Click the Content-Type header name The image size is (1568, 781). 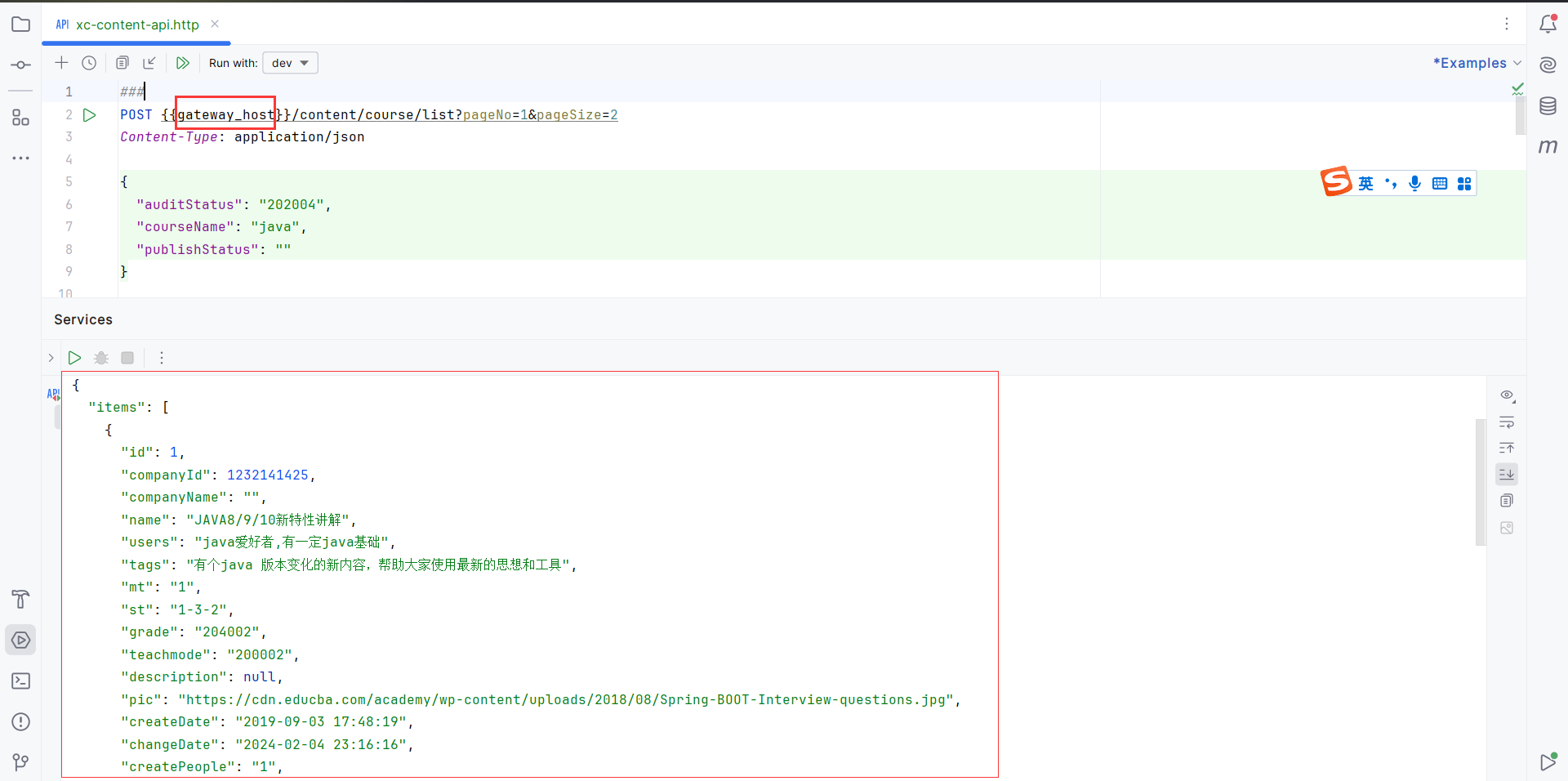169,137
